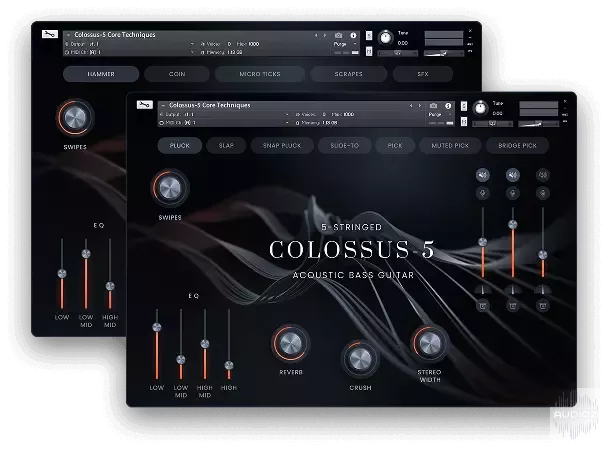Click the first channel output routing icon
The width and height of the screenshot is (608, 449).
click(483, 306)
